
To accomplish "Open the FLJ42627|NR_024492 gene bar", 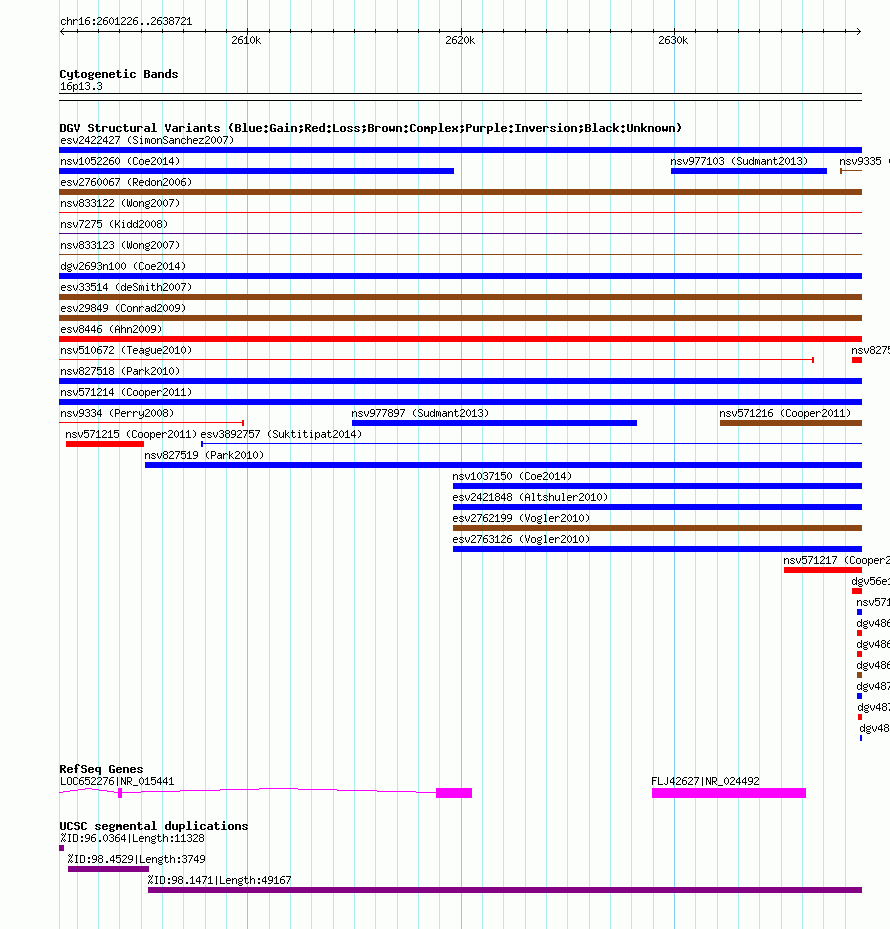I will (x=729, y=793).
